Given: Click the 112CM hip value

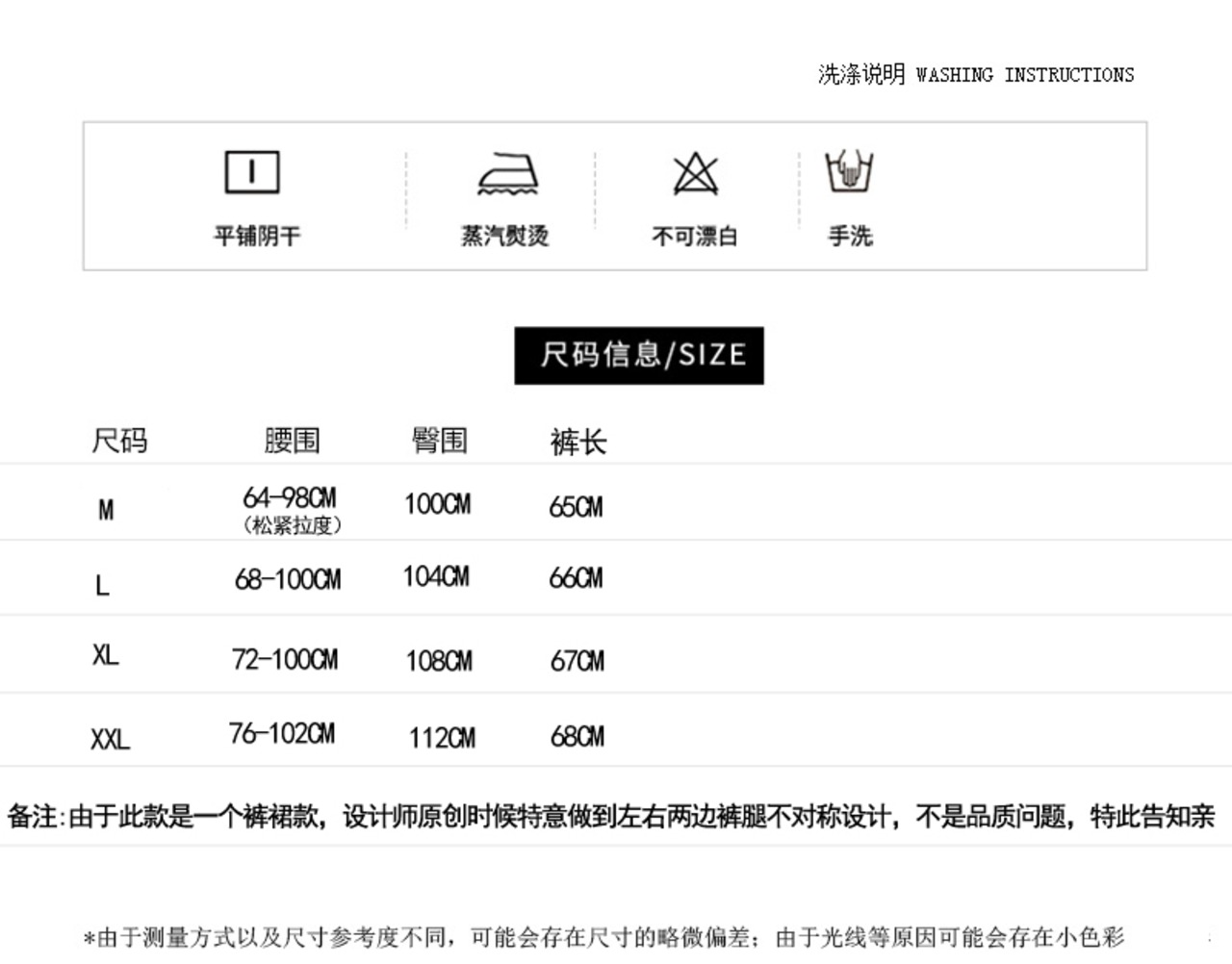Looking at the screenshot, I should tap(442, 738).
